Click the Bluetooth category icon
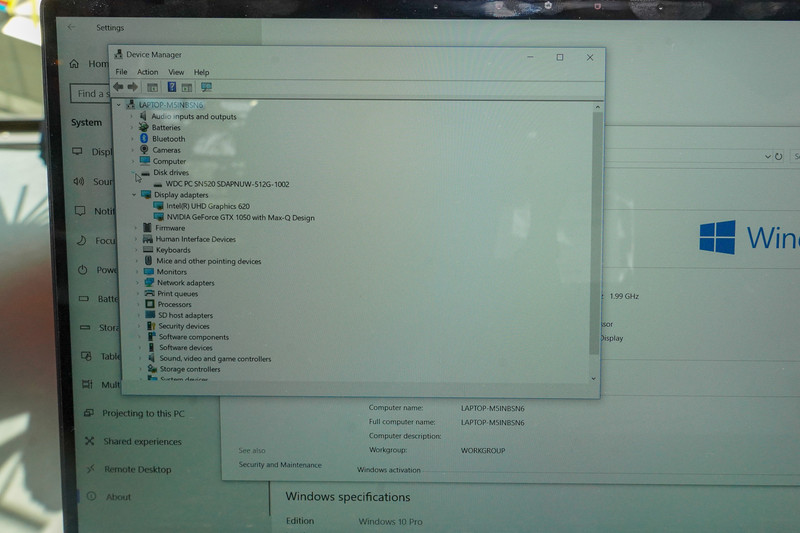800x533 pixels. pos(144,138)
